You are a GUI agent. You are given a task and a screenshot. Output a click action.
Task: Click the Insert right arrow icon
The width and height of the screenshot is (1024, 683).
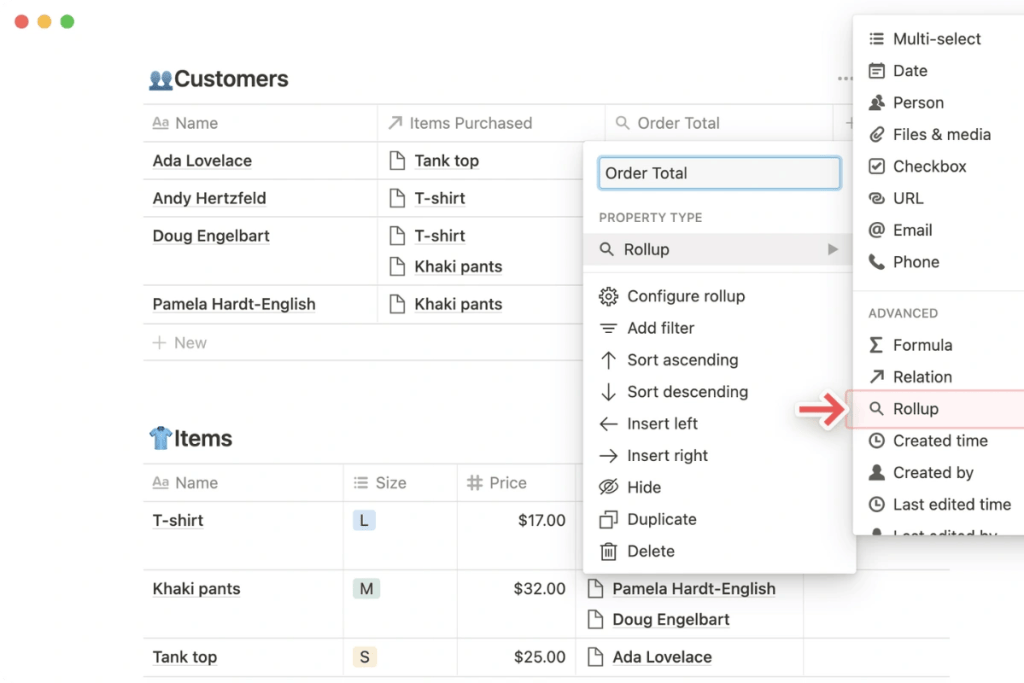[x=608, y=456]
